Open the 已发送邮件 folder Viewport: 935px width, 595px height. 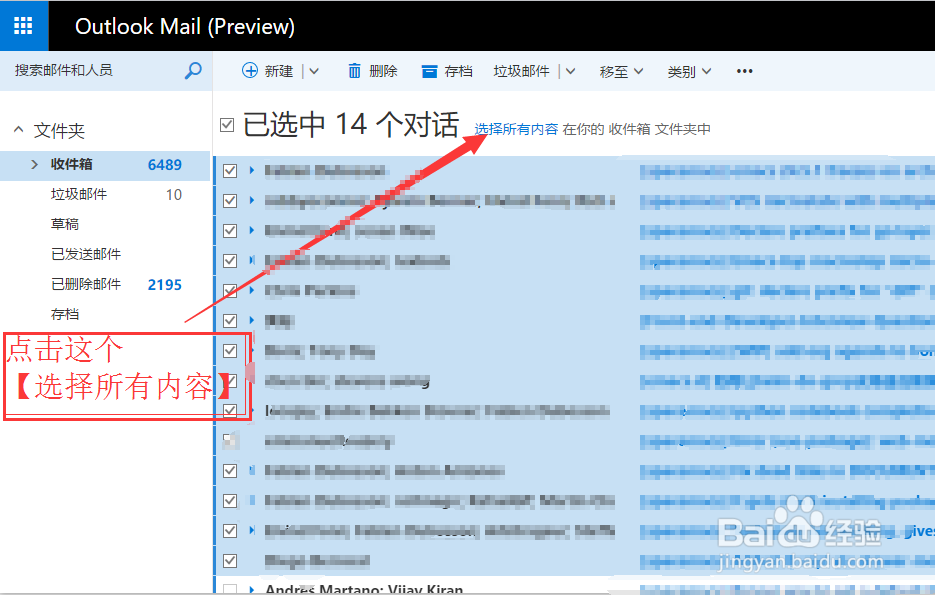[x=86, y=254]
